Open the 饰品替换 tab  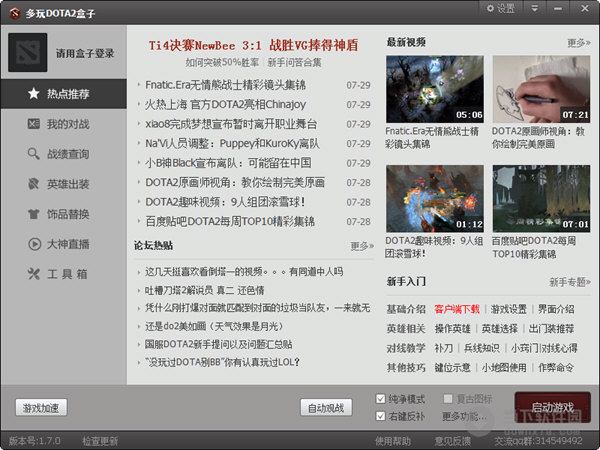coord(64,214)
